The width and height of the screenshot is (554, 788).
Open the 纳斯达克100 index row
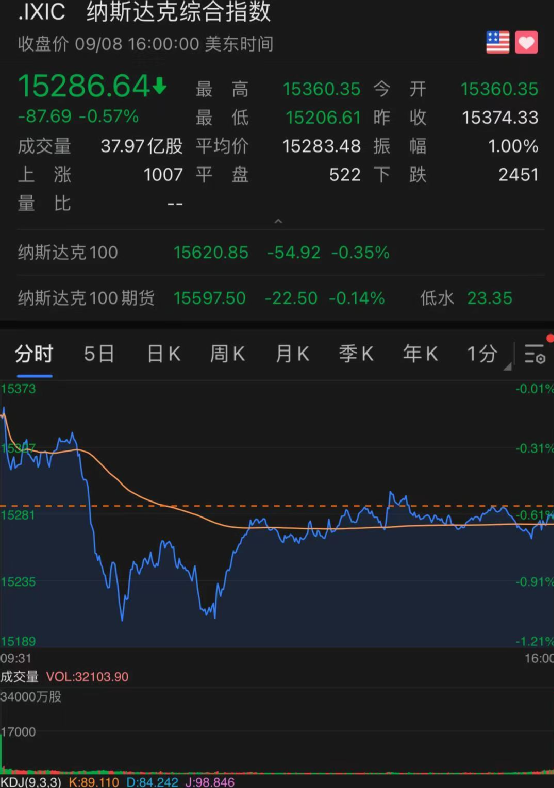coord(281,252)
